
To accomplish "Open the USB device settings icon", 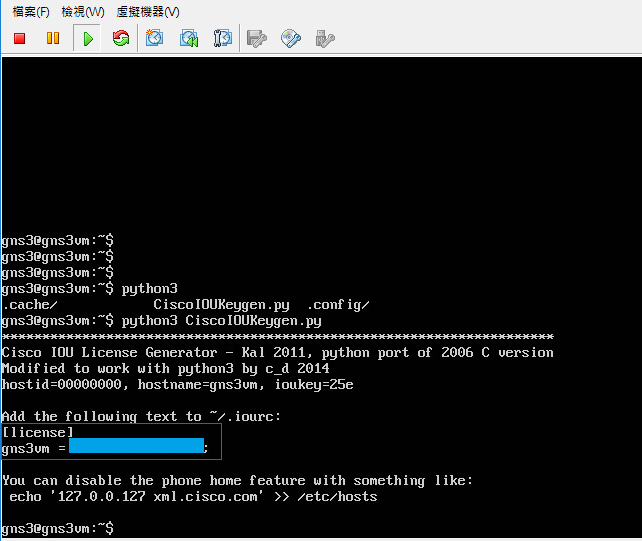I will click(325, 39).
